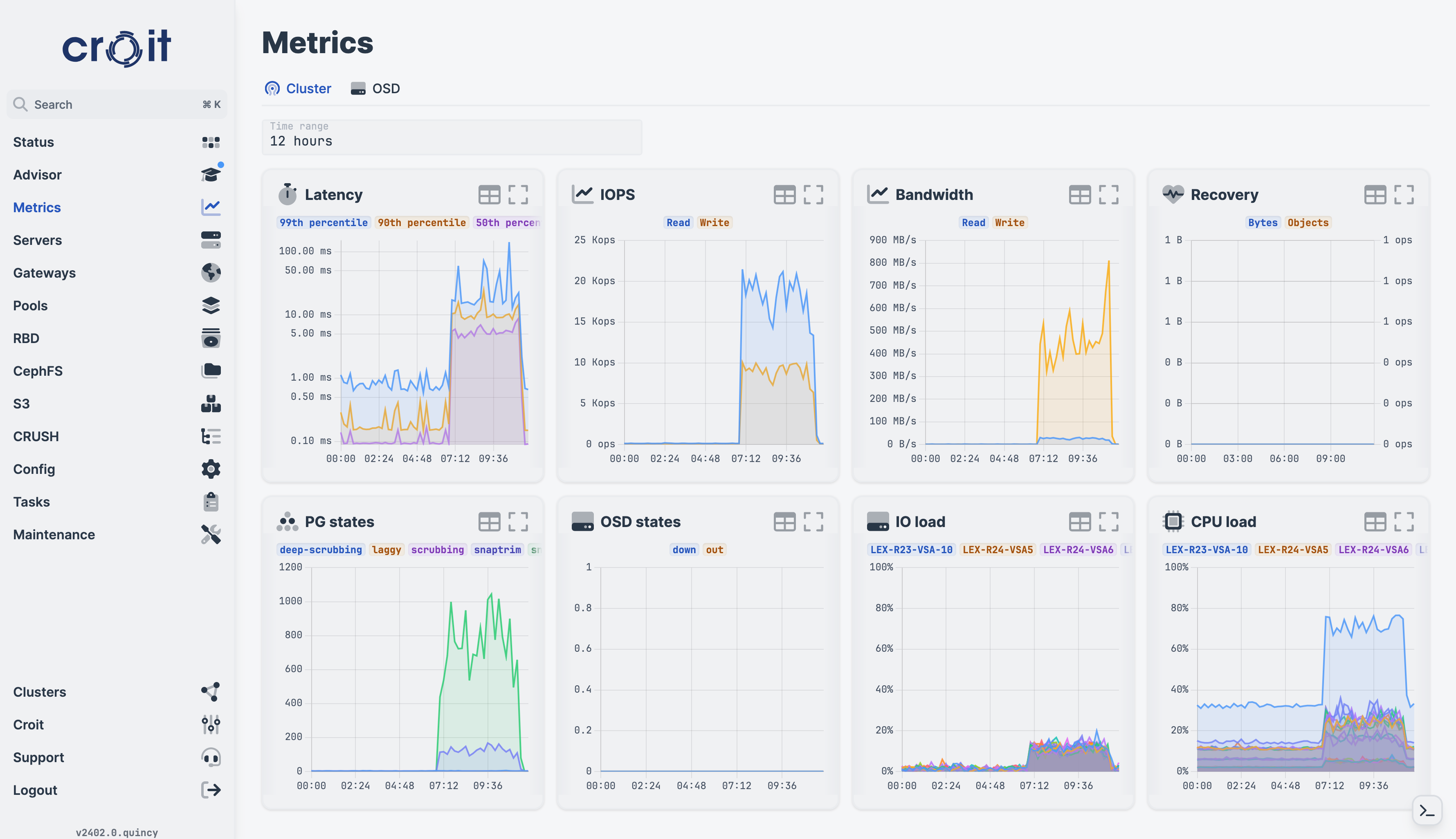Expand the Latency chart to fullscreen
The image size is (1456, 839).
coord(518,195)
